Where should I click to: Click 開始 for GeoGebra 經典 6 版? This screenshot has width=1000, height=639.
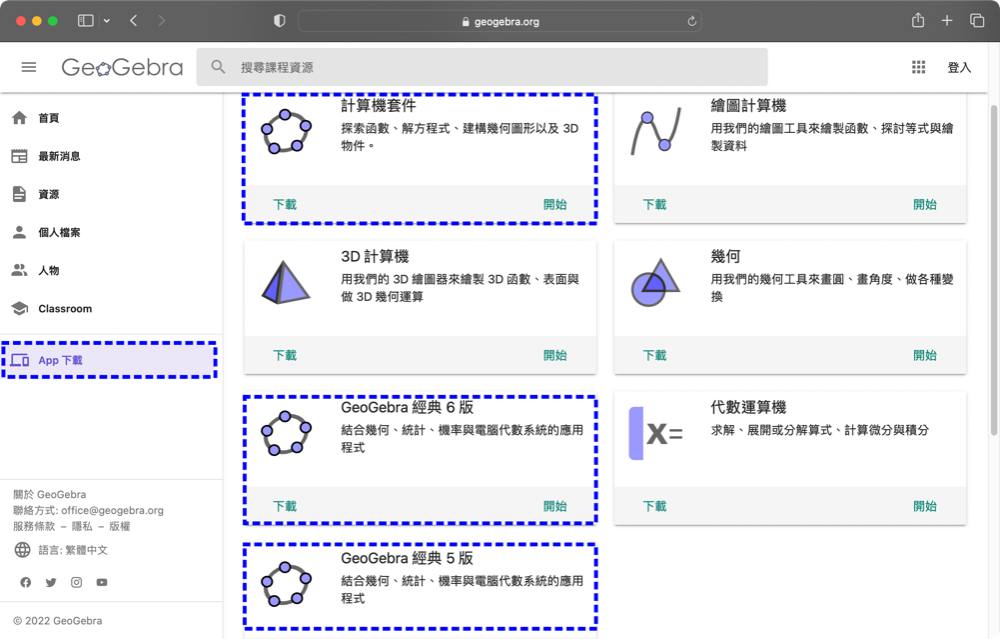555,506
